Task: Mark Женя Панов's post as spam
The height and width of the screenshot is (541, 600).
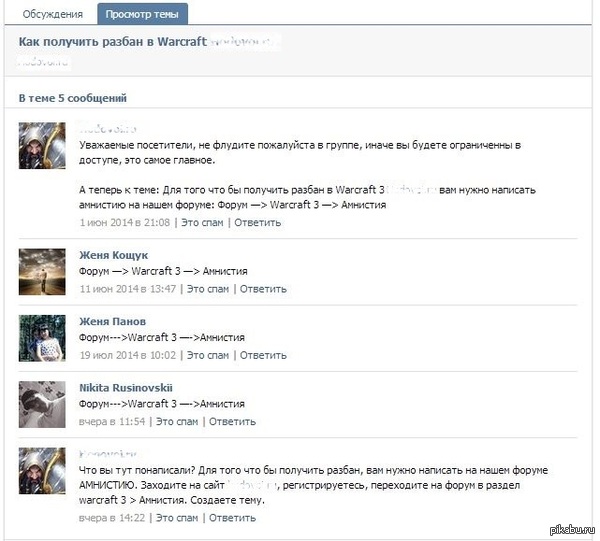Action: (x=208, y=355)
